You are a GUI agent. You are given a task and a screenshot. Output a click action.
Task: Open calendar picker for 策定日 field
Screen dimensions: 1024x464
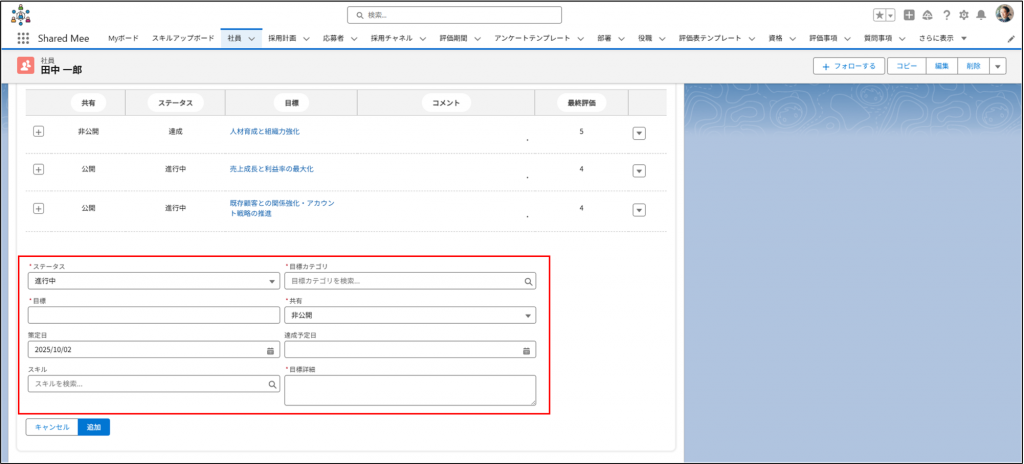click(x=270, y=350)
